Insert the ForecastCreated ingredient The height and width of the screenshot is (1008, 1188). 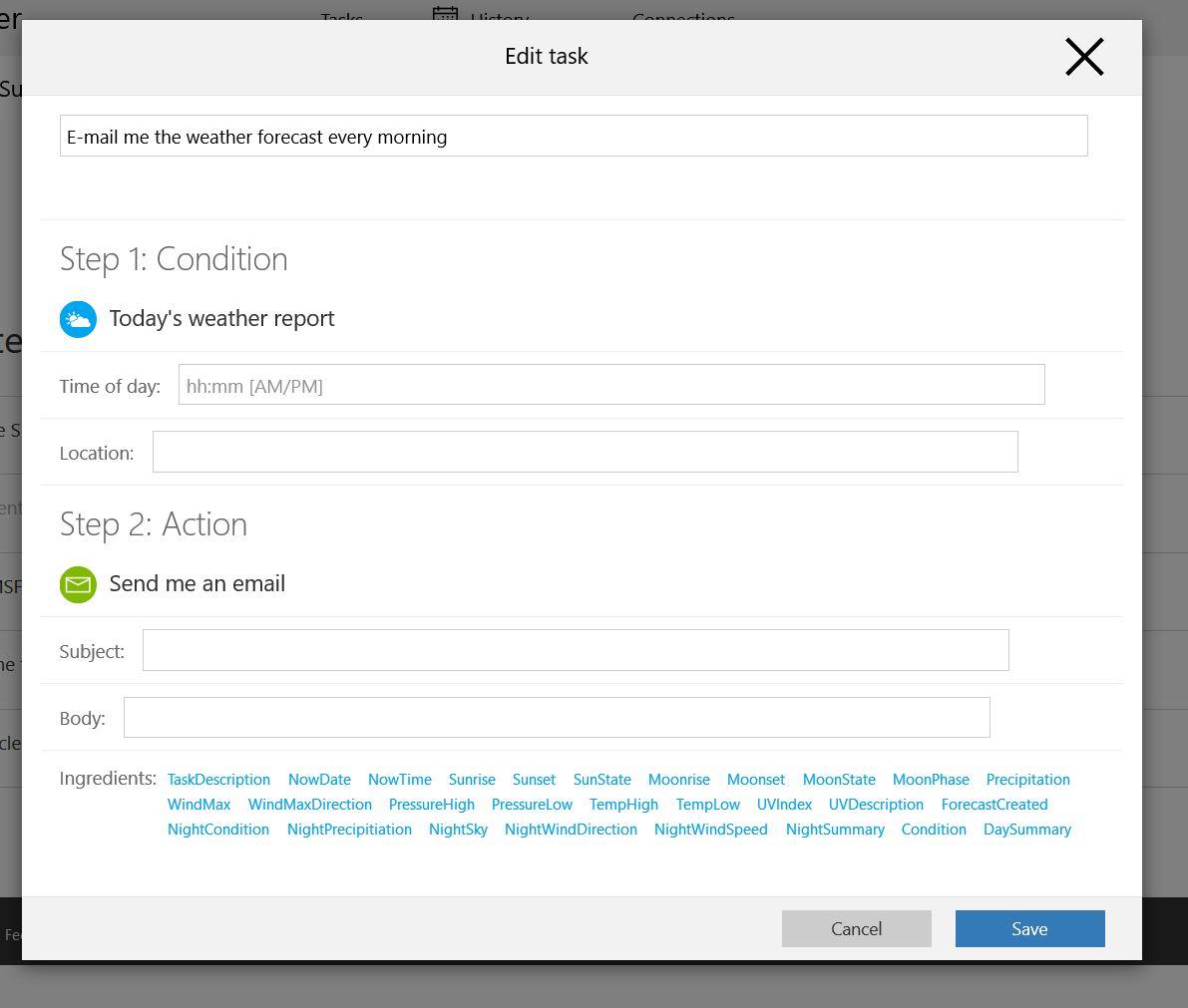point(994,805)
